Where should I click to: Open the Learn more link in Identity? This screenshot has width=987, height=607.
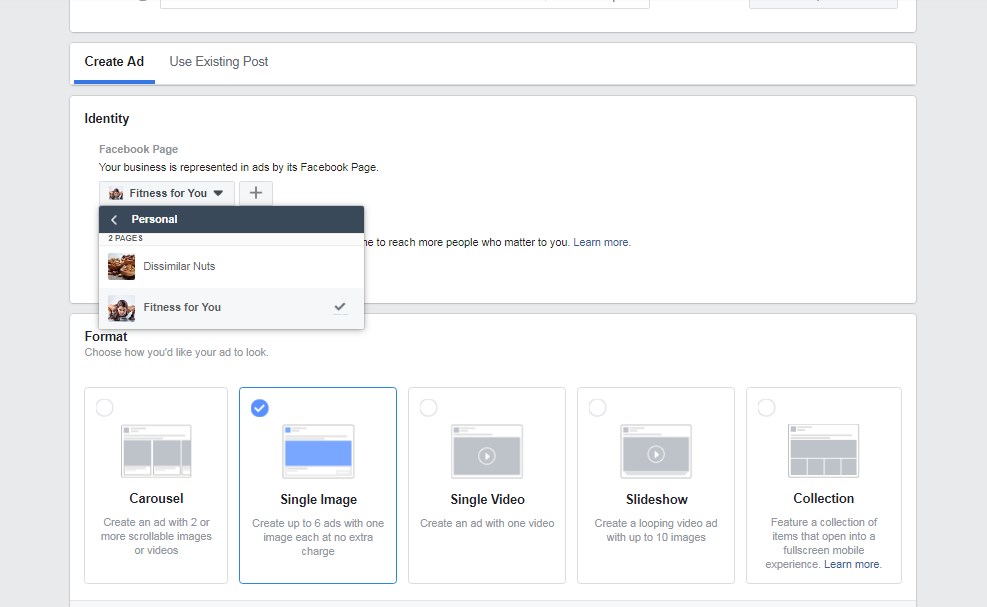601,242
